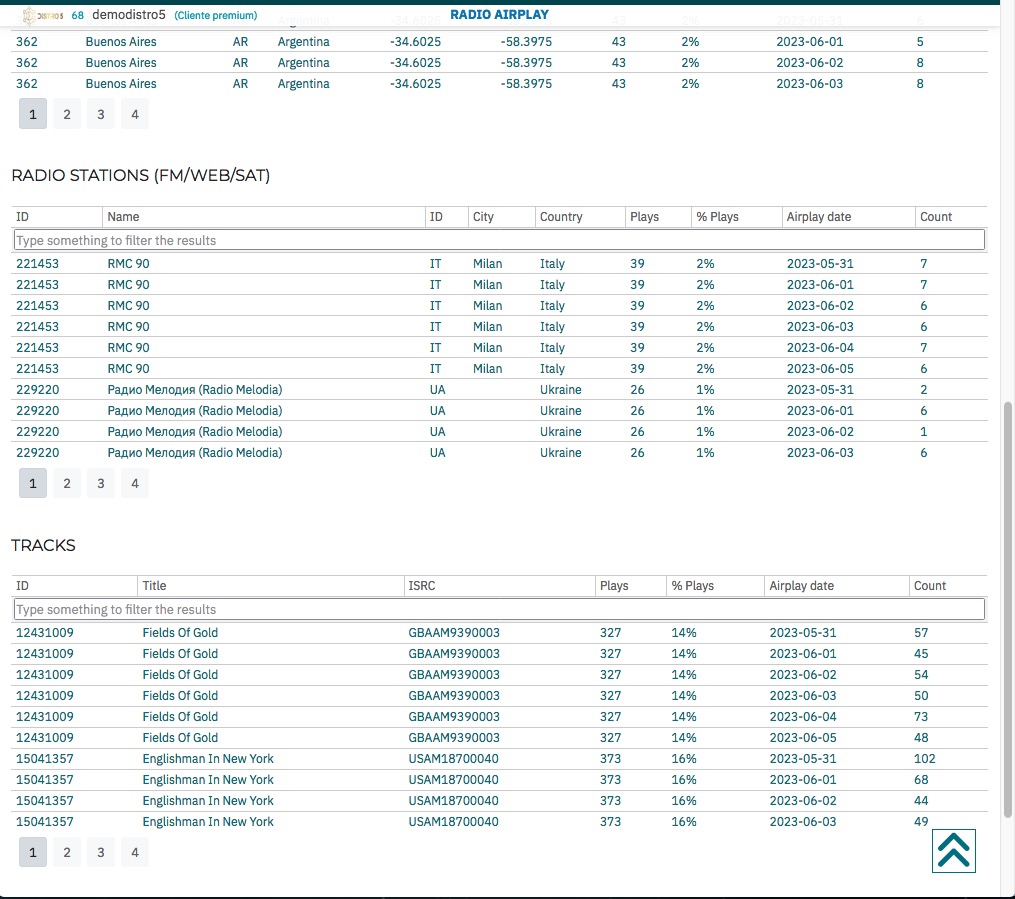The width and height of the screenshot is (1015, 899).
Task: Click ISRC USAM18700040 in the 2023-06-01 row
Action: pos(453,779)
